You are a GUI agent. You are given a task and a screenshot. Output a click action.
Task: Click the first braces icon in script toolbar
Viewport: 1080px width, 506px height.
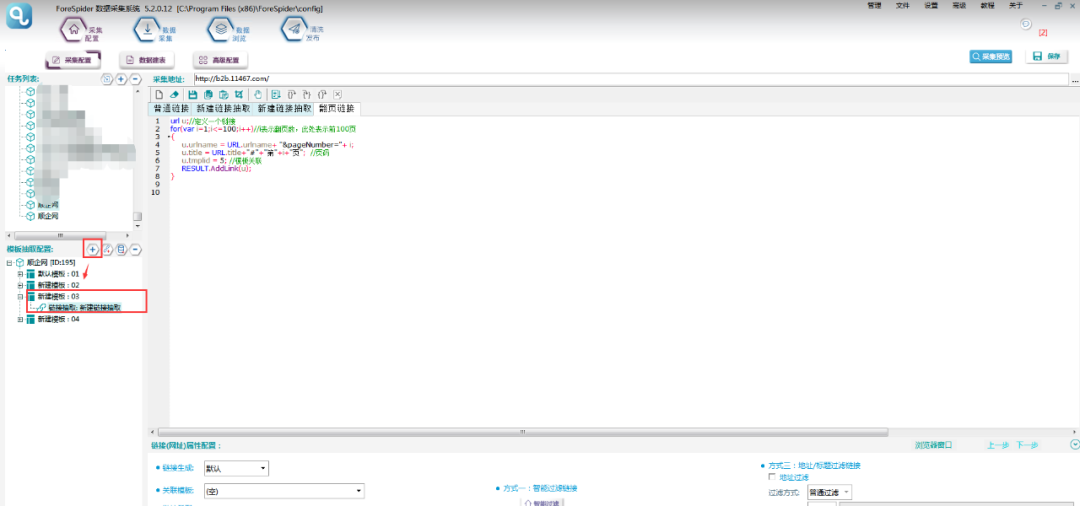(291, 94)
